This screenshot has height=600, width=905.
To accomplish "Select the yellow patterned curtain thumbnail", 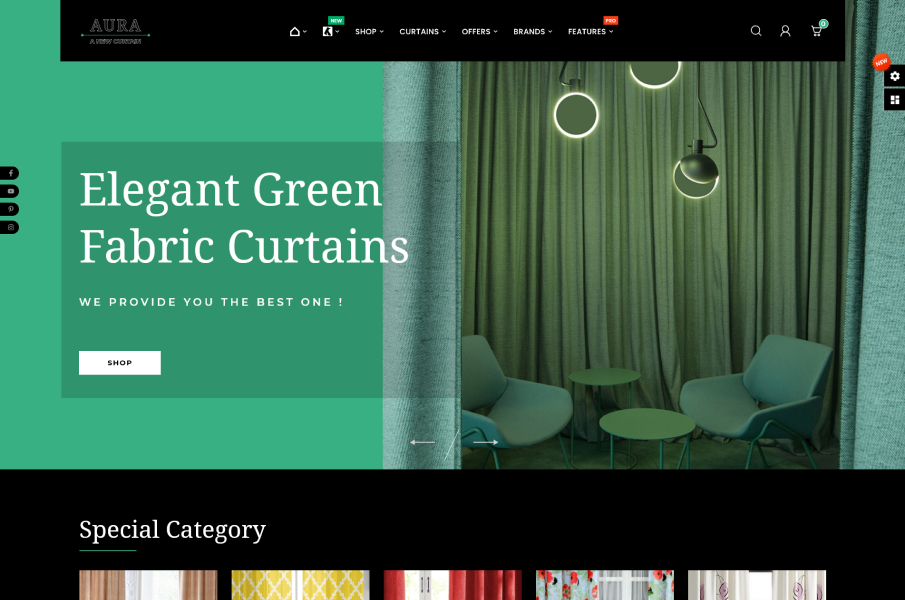I will pyautogui.click(x=300, y=585).
